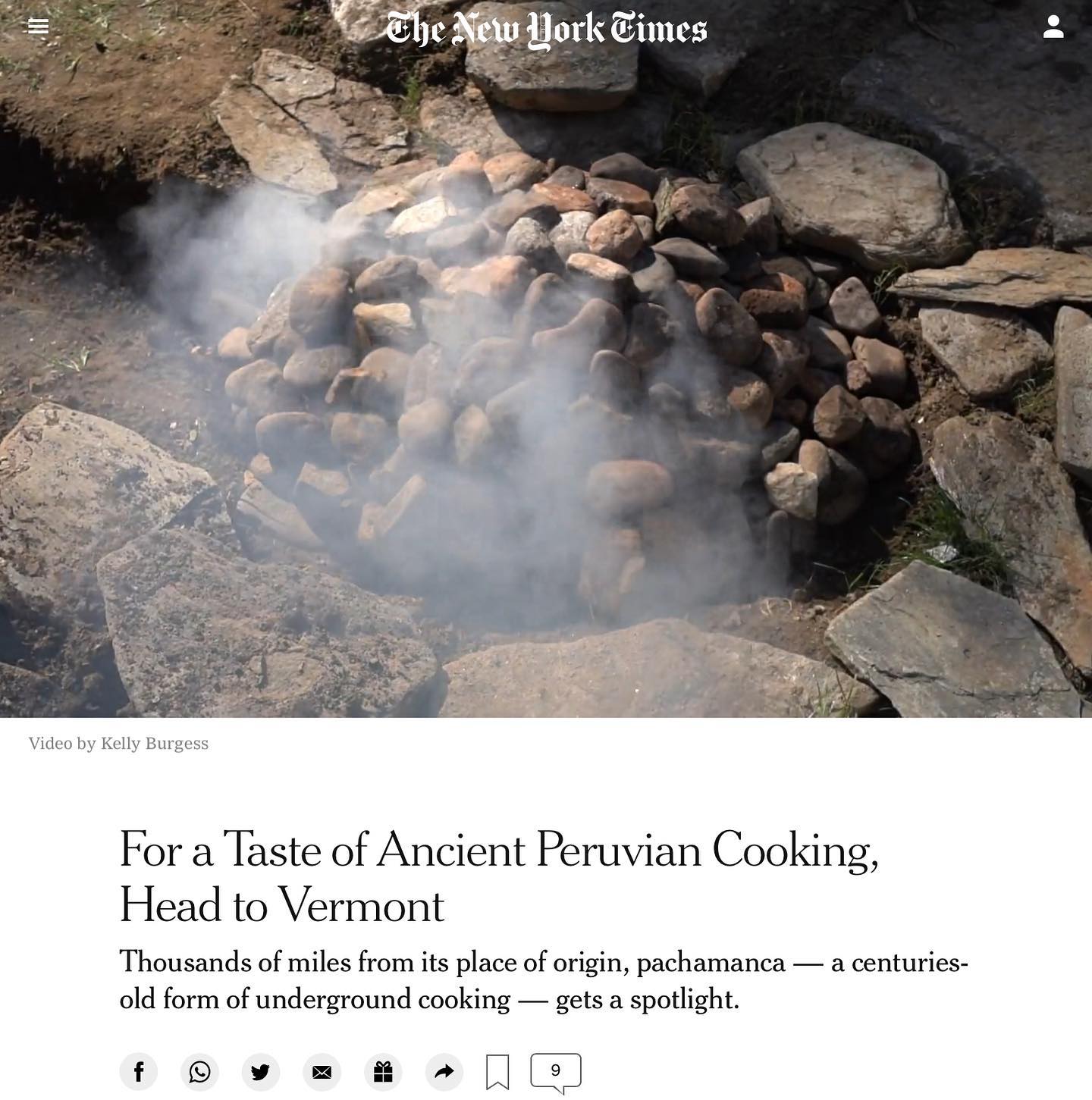Open the 9 comments bubble
The height and width of the screenshot is (1100, 1092).
(556, 1073)
